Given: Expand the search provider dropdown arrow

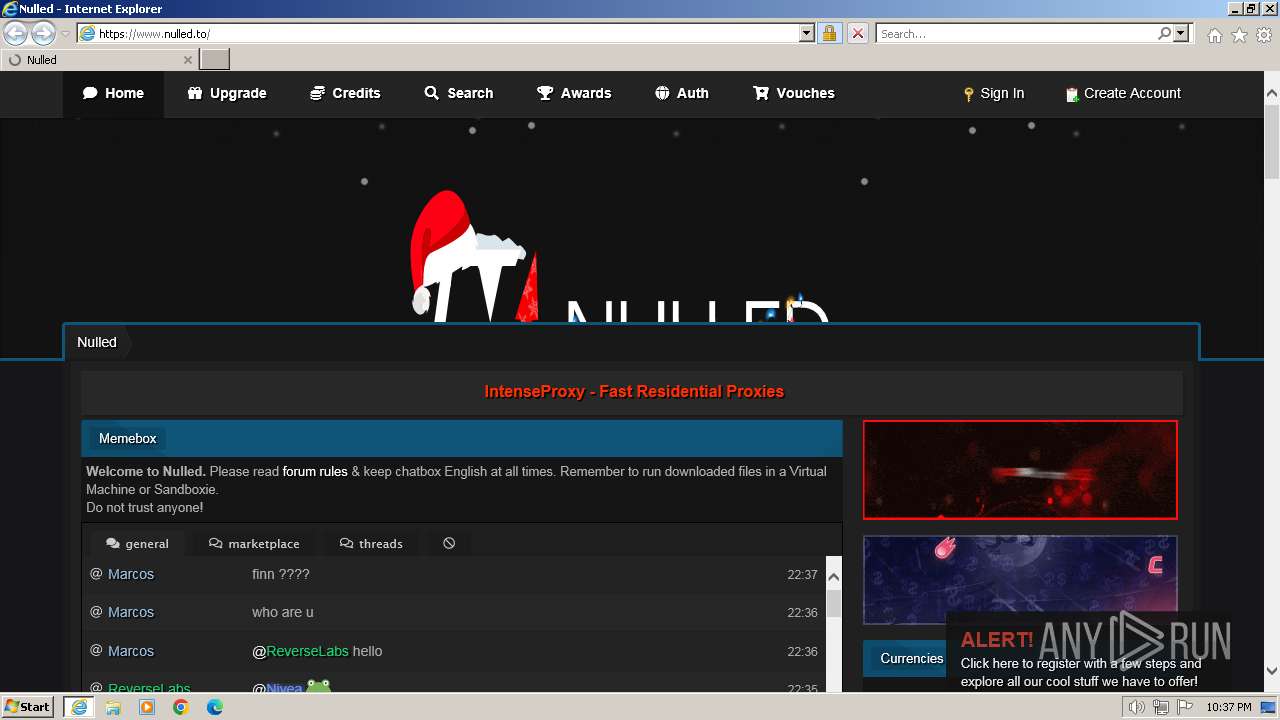Looking at the screenshot, I should 1181,33.
